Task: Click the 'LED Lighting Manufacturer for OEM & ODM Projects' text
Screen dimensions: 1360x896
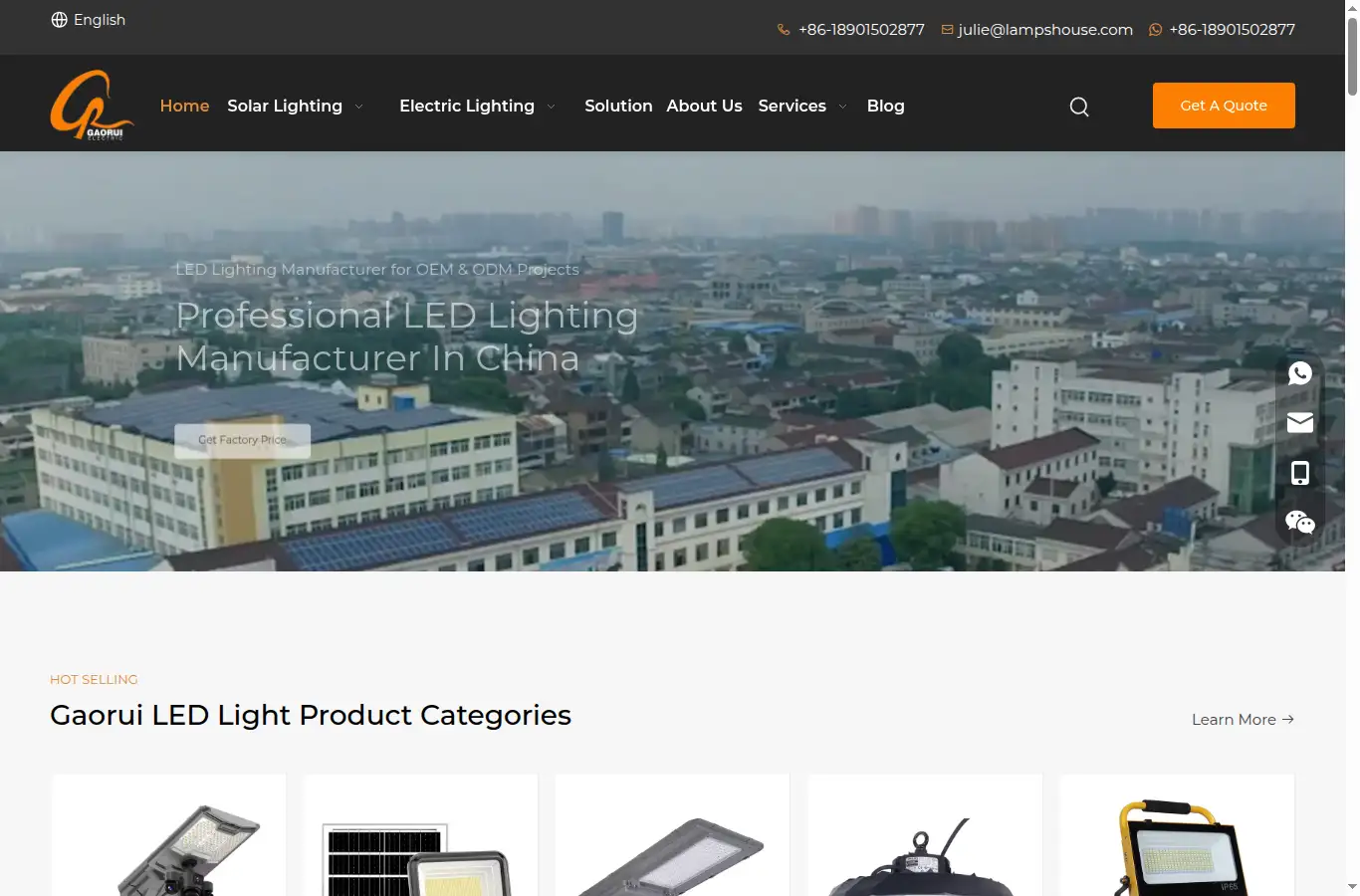Action: [377, 269]
